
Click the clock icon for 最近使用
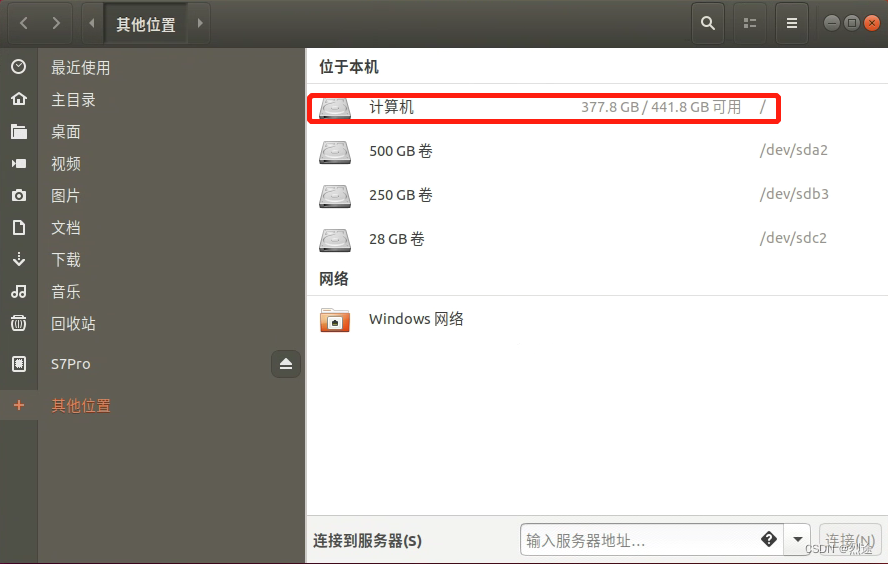pos(19,67)
